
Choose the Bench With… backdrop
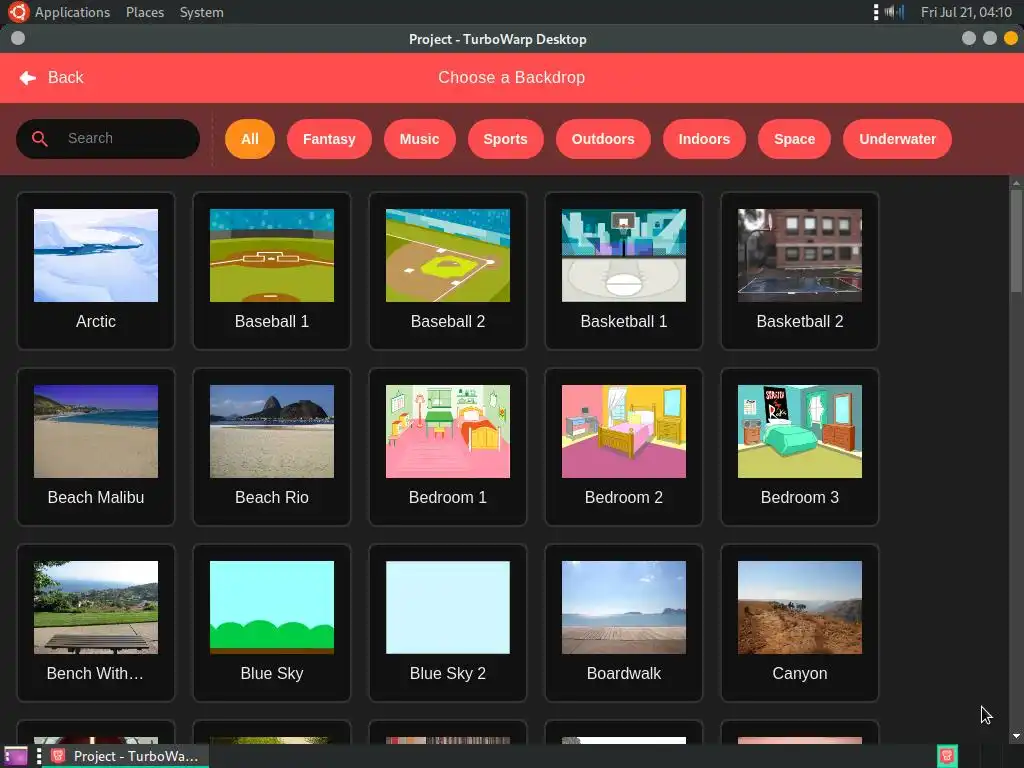[96, 622]
